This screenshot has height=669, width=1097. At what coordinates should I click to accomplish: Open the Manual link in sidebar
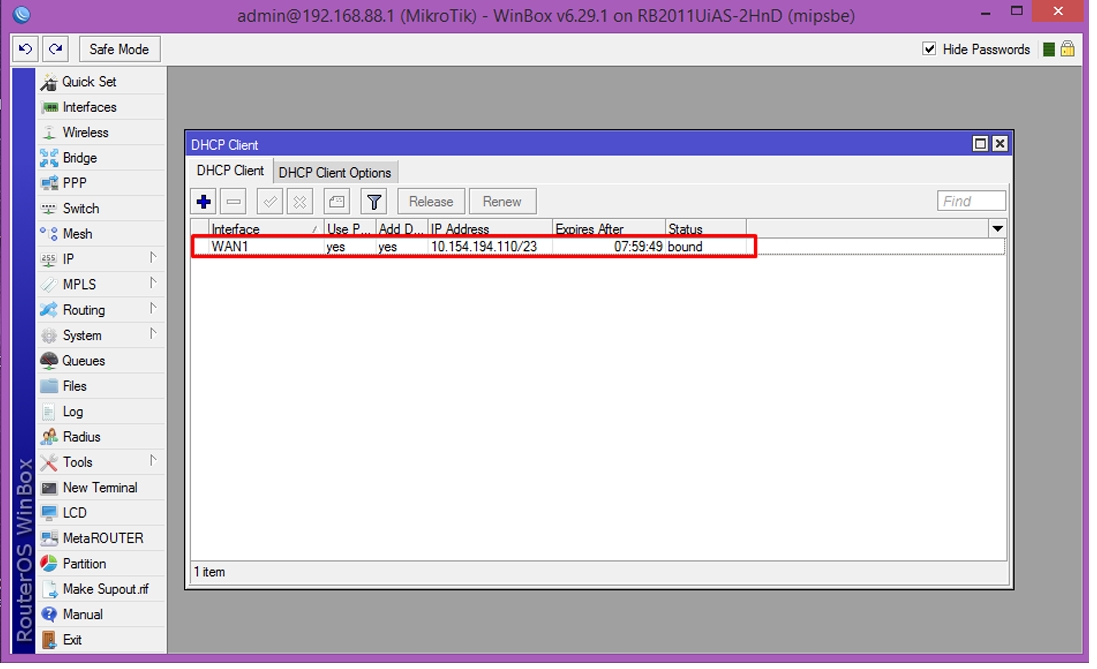tap(101, 614)
